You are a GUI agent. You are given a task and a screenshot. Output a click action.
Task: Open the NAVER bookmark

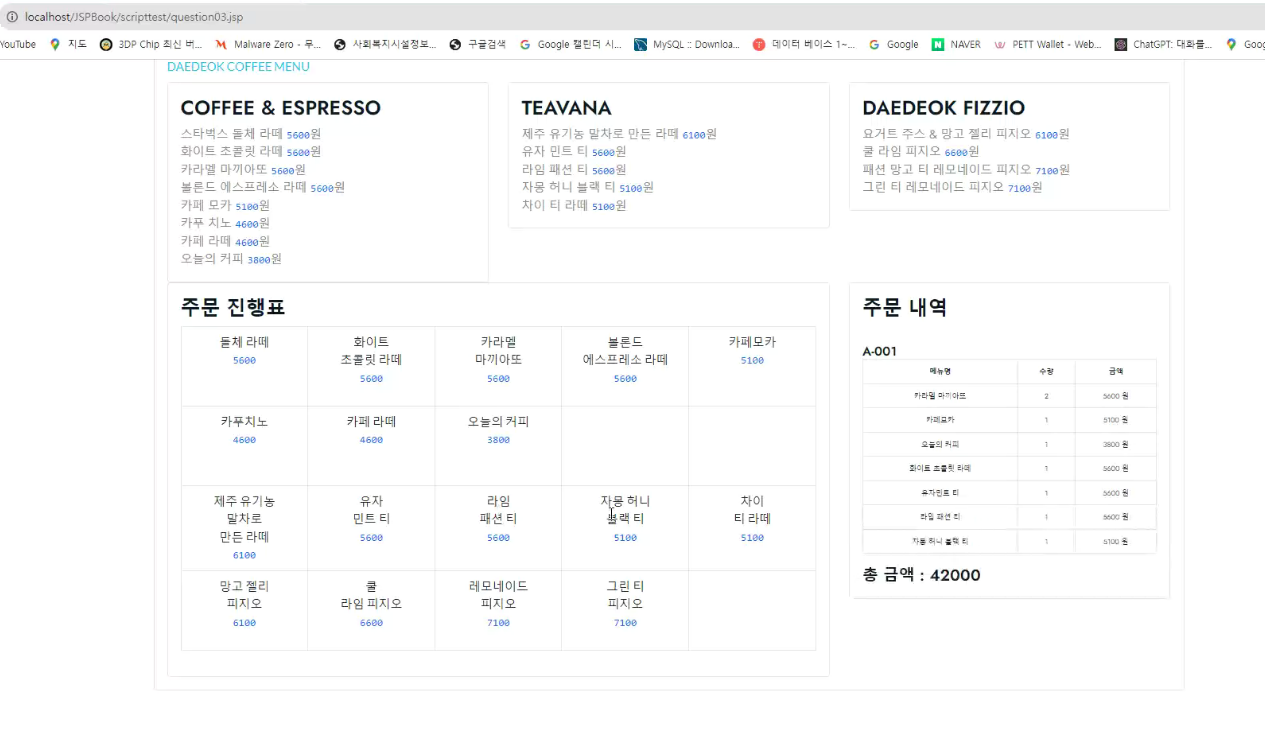tap(956, 44)
